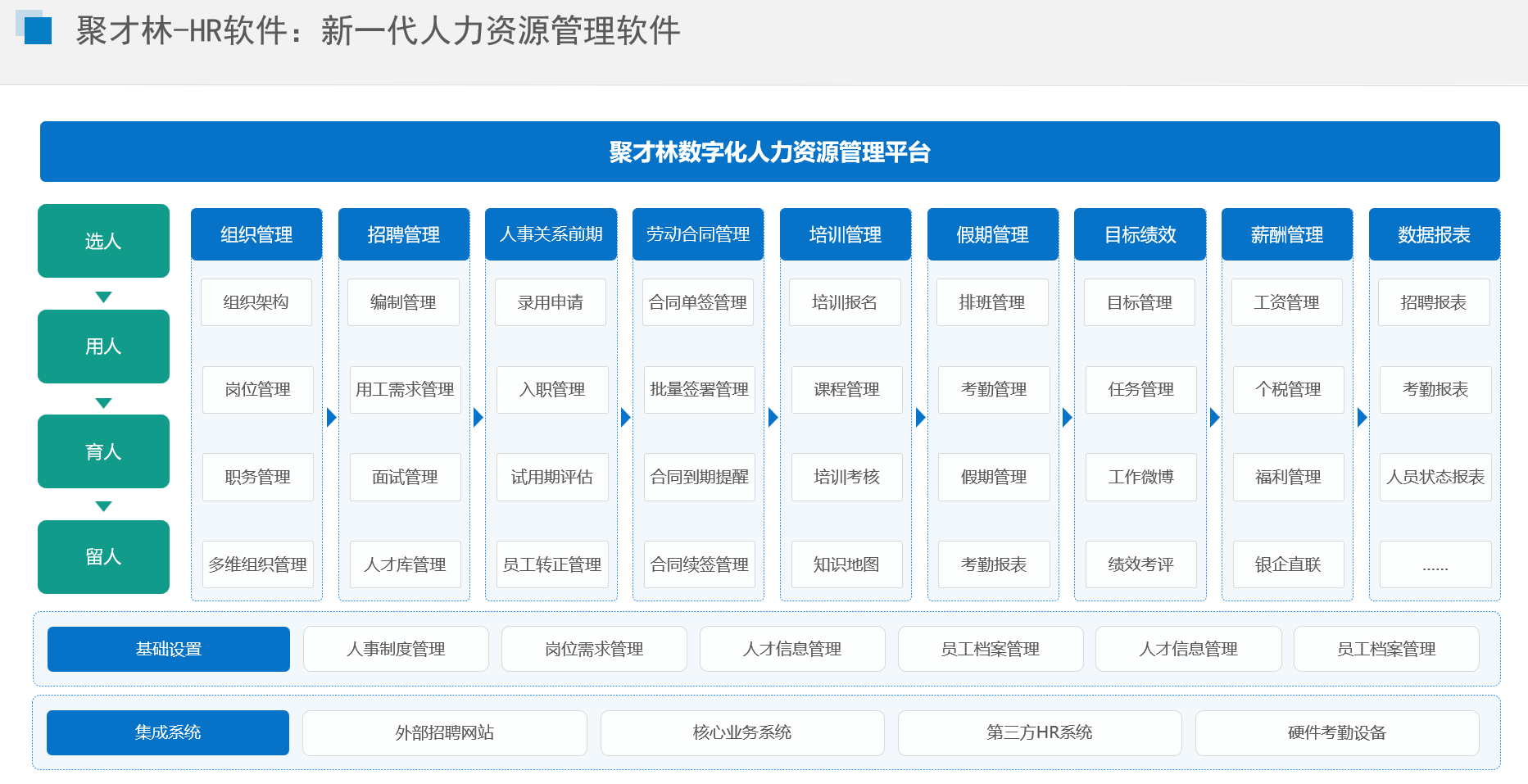The image size is (1528, 784).
Task: Select the 入职管理 item
Action: [552, 390]
